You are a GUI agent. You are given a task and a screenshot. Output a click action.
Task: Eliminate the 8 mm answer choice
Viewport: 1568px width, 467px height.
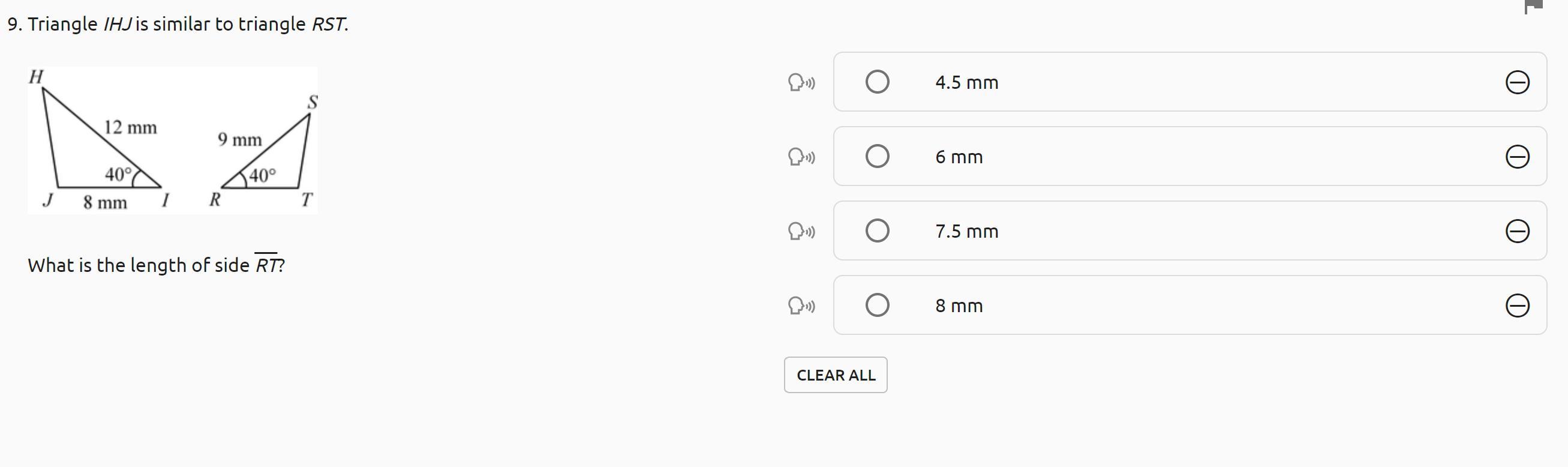point(1517,306)
